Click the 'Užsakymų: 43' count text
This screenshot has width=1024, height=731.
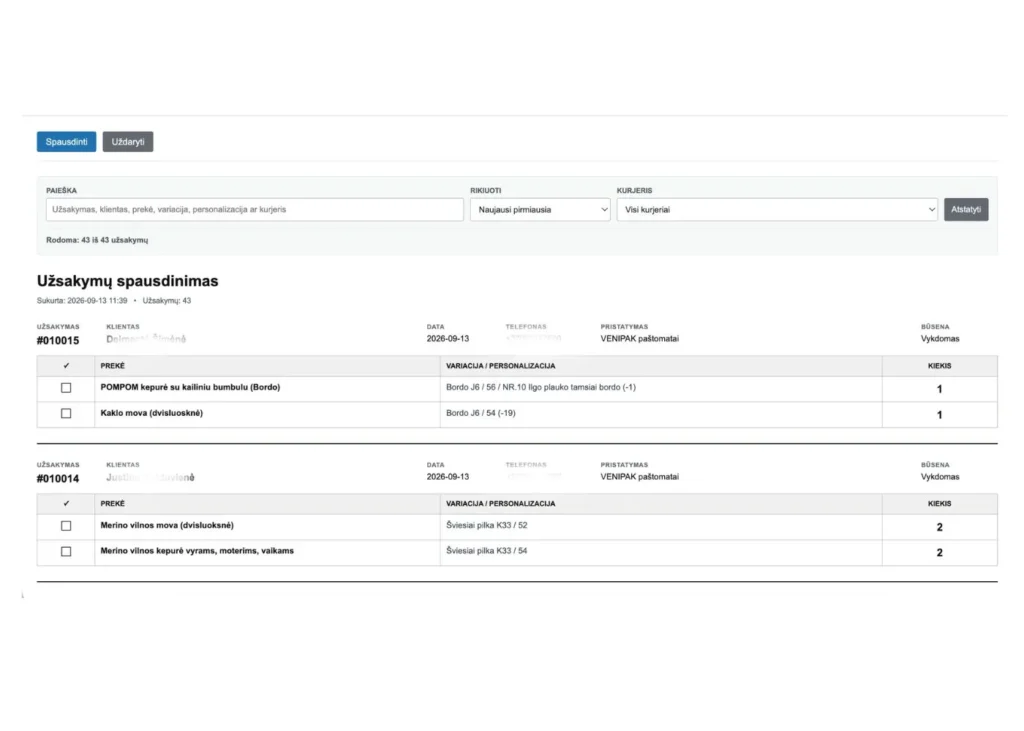(167, 301)
